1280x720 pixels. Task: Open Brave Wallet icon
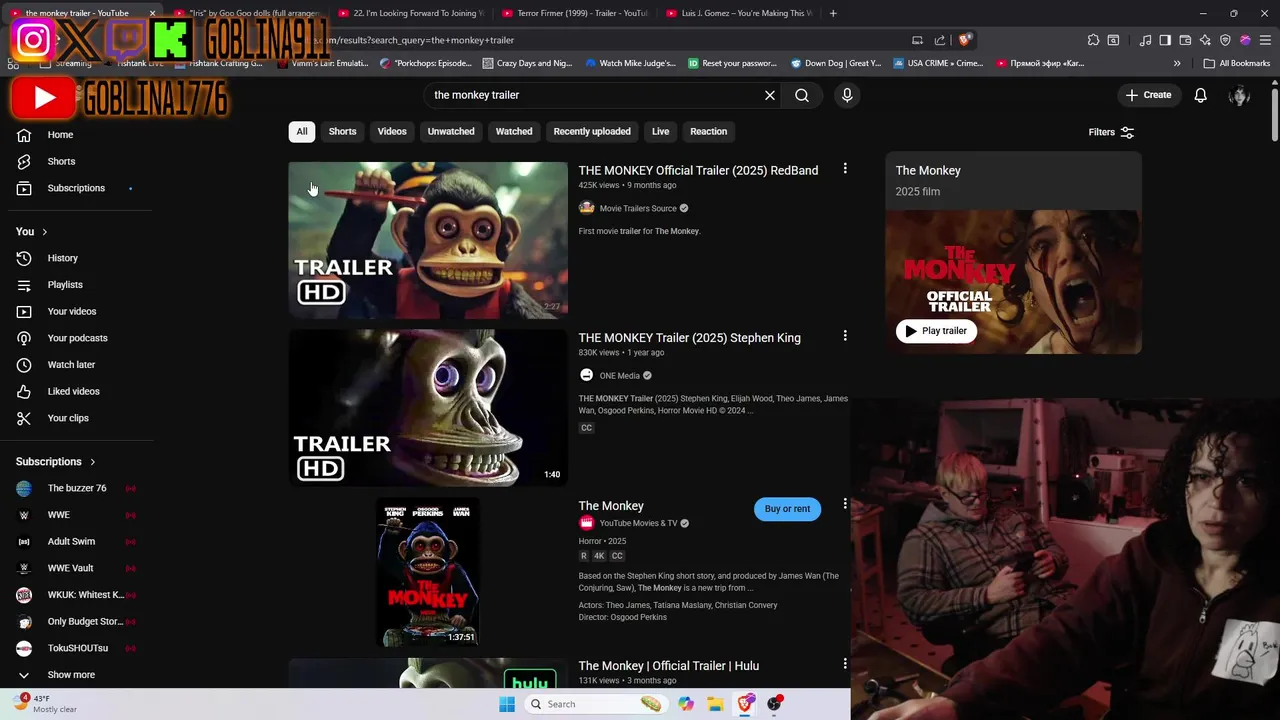[1185, 40]
